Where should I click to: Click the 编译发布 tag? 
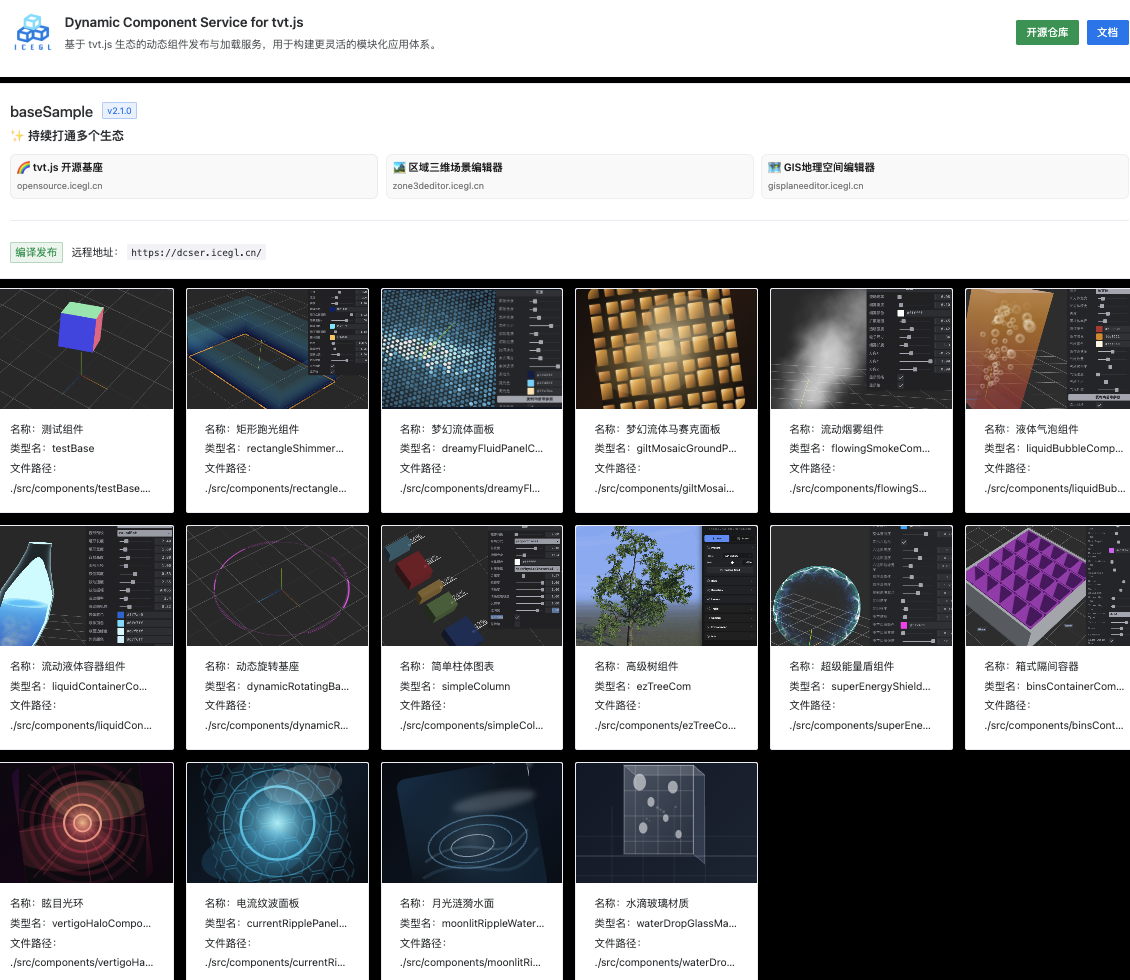coord(37,252)
